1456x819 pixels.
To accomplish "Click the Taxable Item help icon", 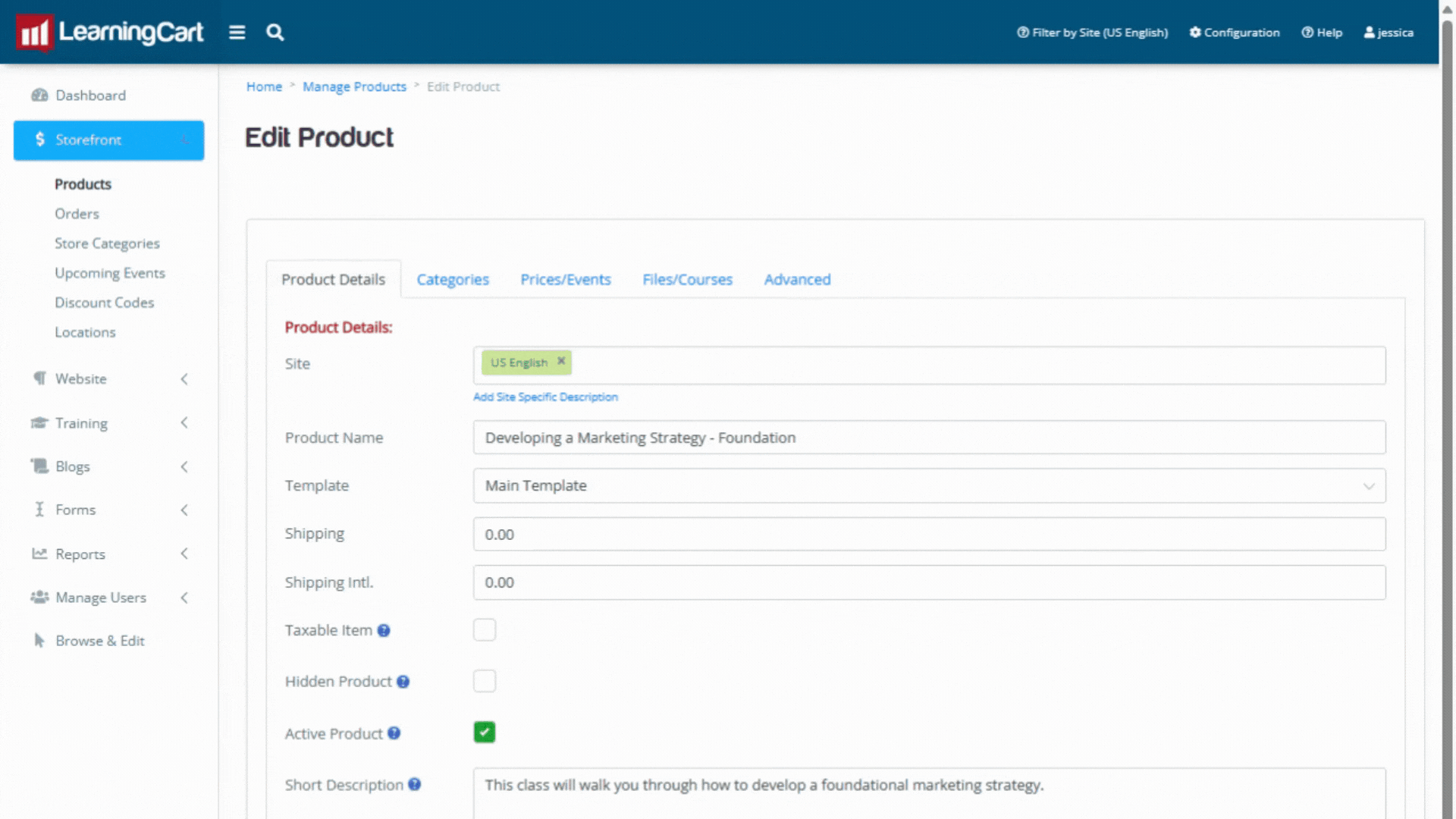I will coord(384,631).
